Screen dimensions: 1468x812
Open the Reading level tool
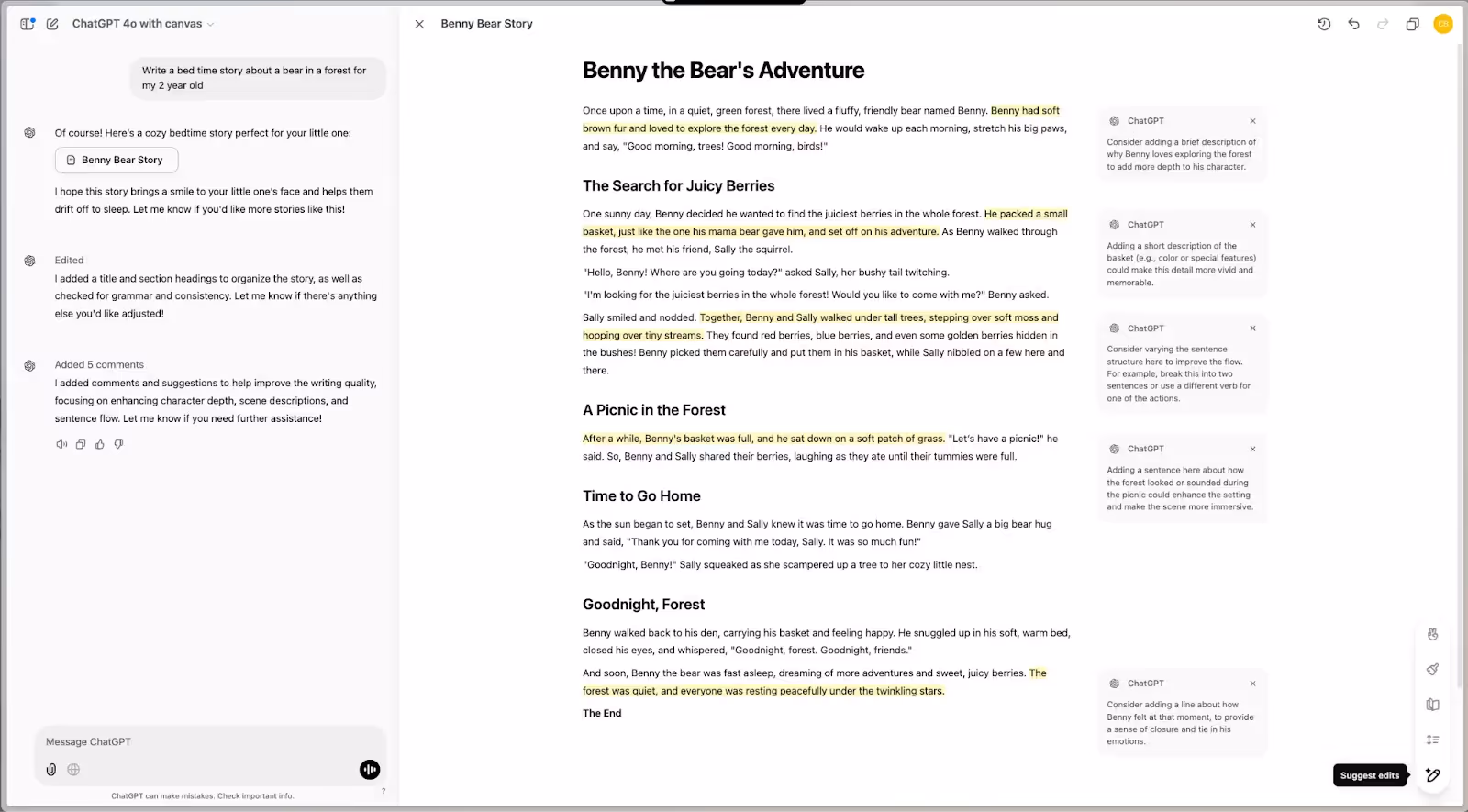[1432, 705]
